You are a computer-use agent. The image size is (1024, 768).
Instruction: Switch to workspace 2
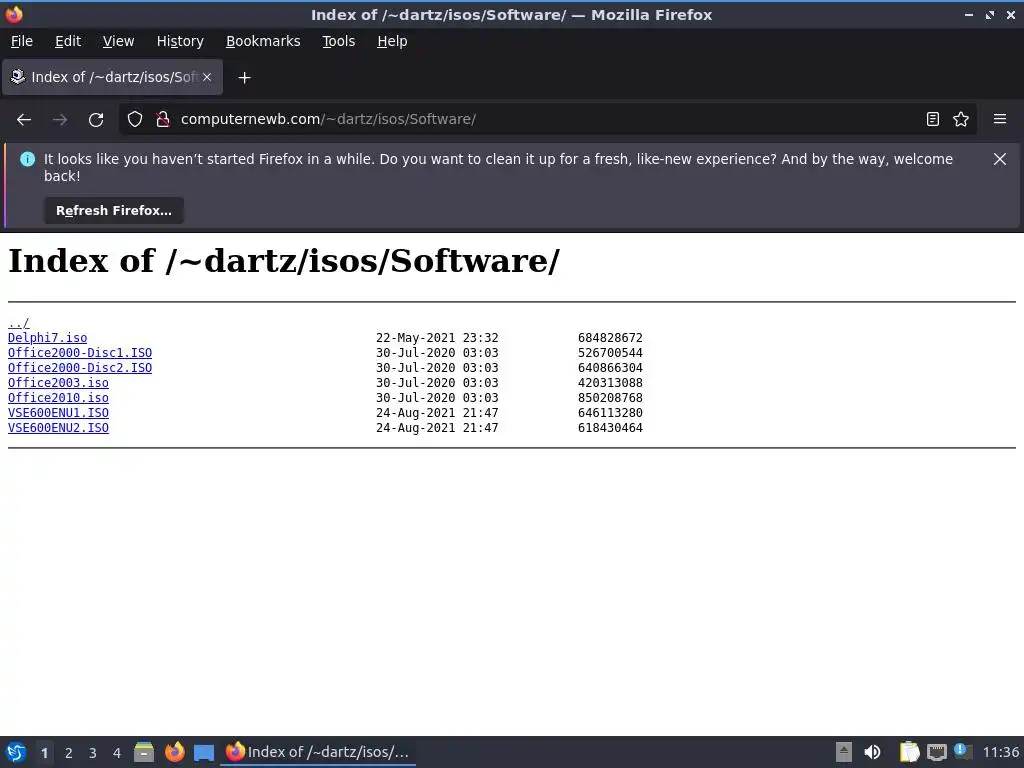point(69,753)
